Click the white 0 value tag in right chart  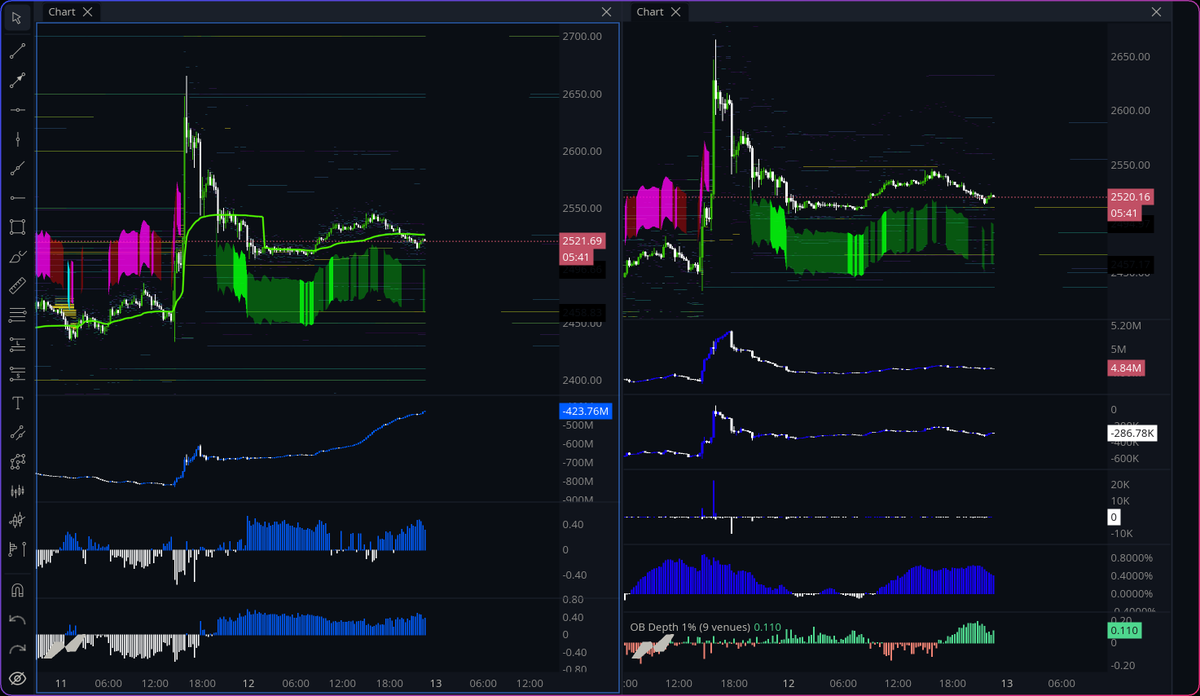coord(1114,517)
